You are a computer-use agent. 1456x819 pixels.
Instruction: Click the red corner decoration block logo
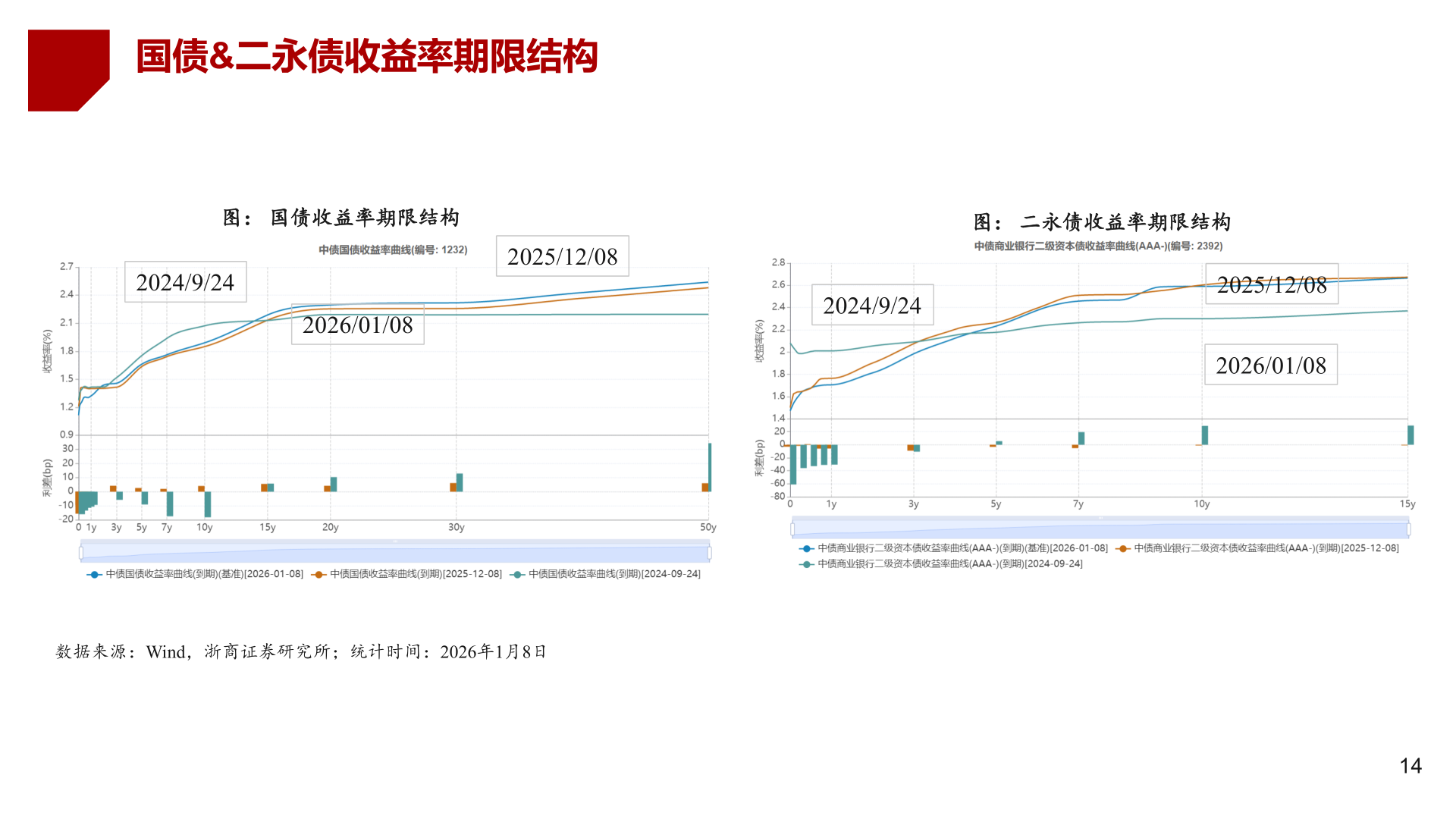(x=68, y=71)
